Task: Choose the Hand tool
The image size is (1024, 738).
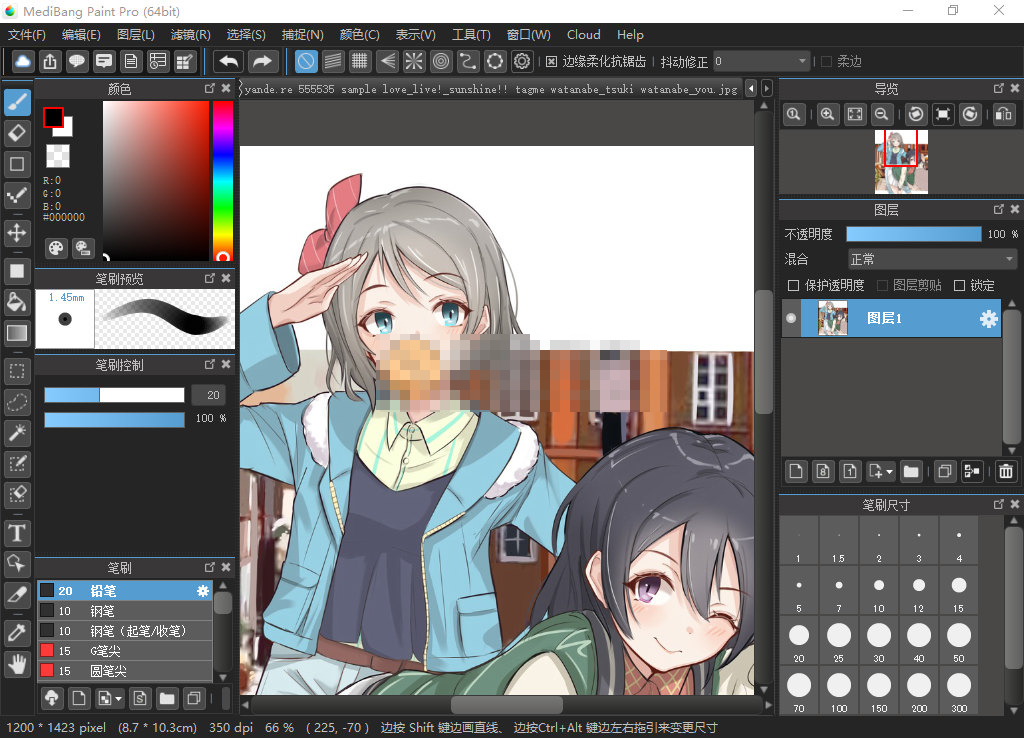Action: click(x=17, y=663)
